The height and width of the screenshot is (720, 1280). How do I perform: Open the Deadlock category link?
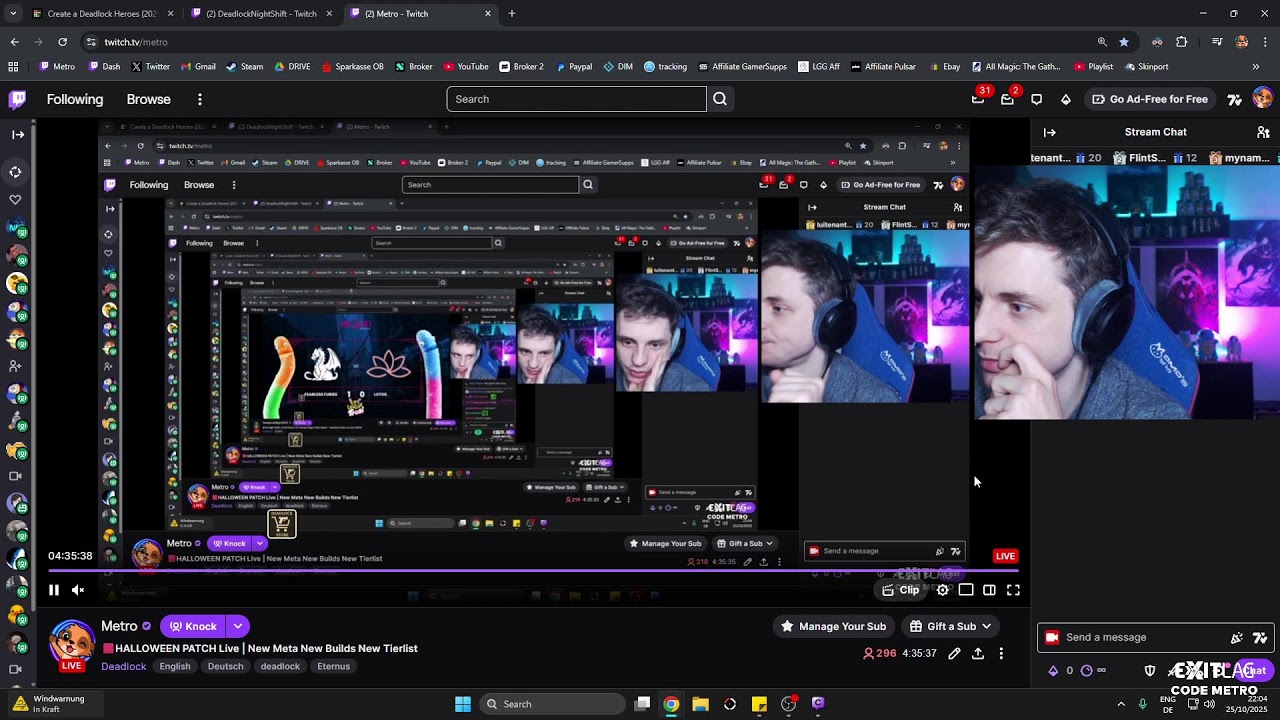click(124, 666)
